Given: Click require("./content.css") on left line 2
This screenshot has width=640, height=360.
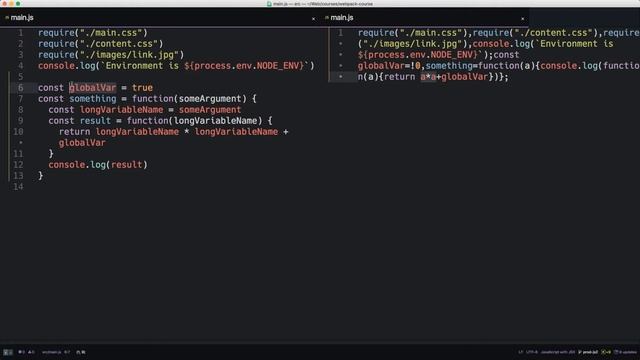Looking at the screenshot, I should (x=100, y=44).
